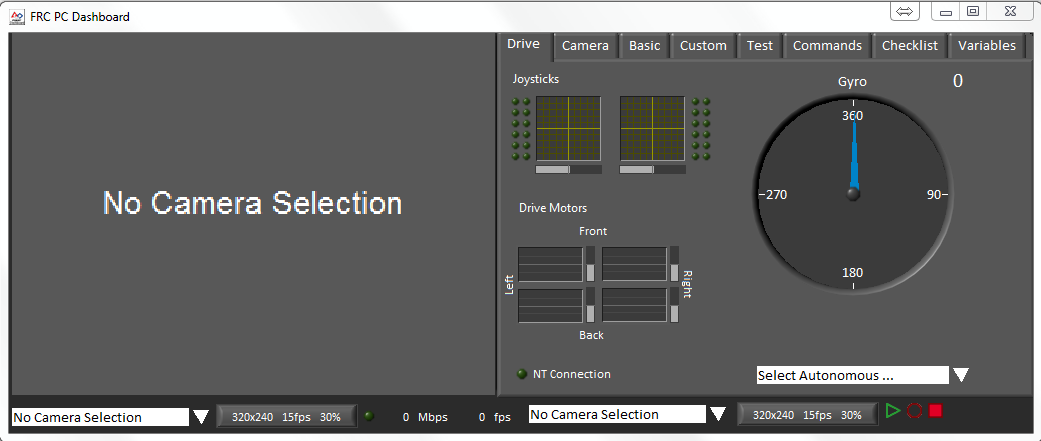Click the red circle record icon
The image size is (1041, 441).
point(915,411)
